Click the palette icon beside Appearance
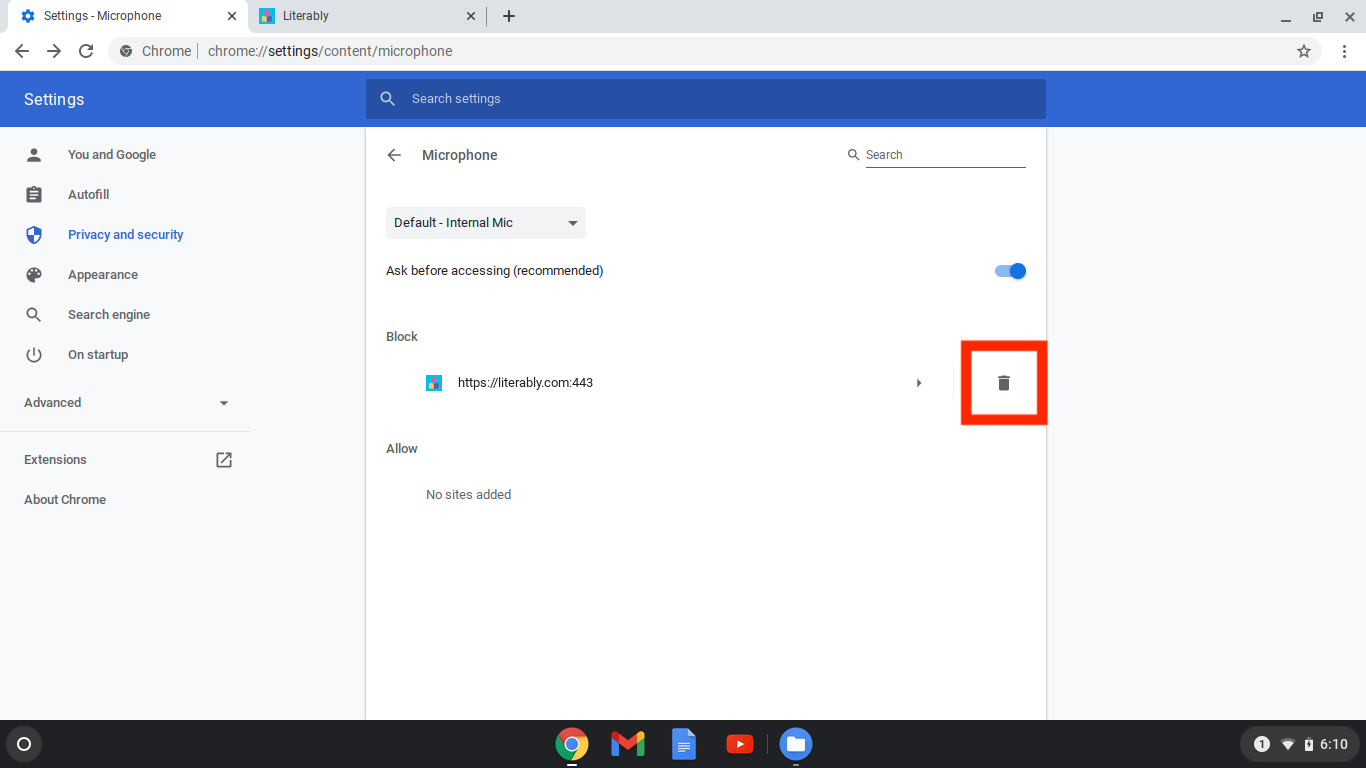This screenshot has height=768, width=1366. 34,275
